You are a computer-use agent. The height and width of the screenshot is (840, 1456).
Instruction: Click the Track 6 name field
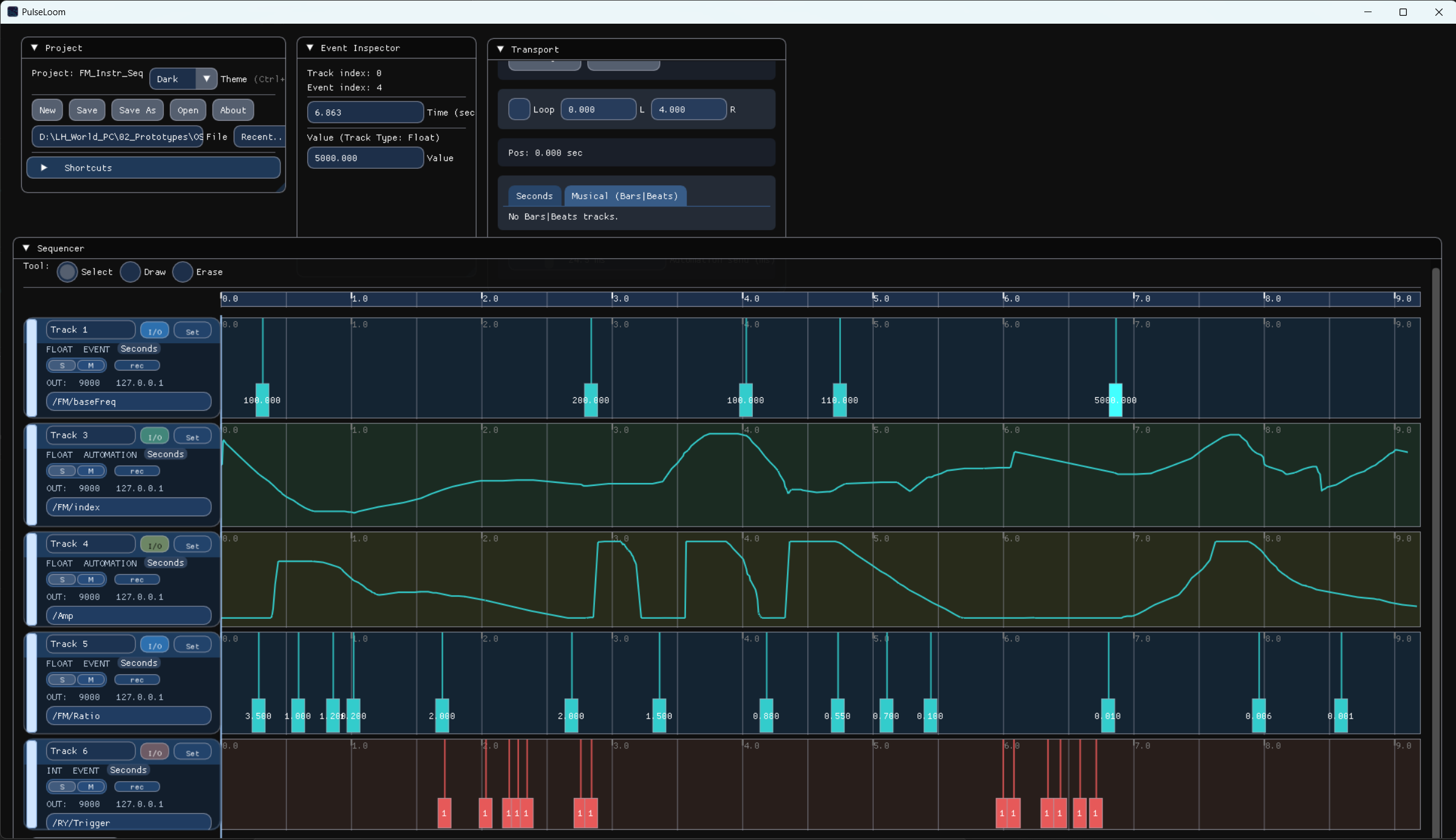coord(90,751)
